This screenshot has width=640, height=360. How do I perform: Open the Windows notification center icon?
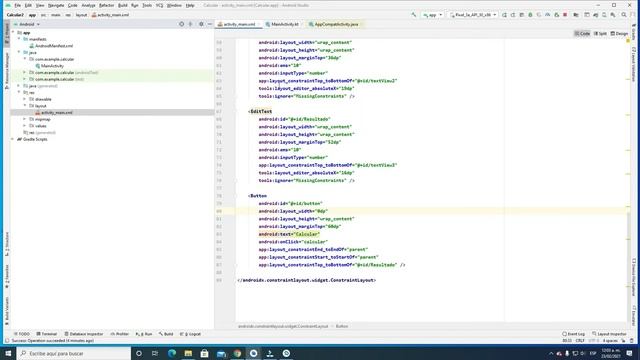tap(629, 353)
